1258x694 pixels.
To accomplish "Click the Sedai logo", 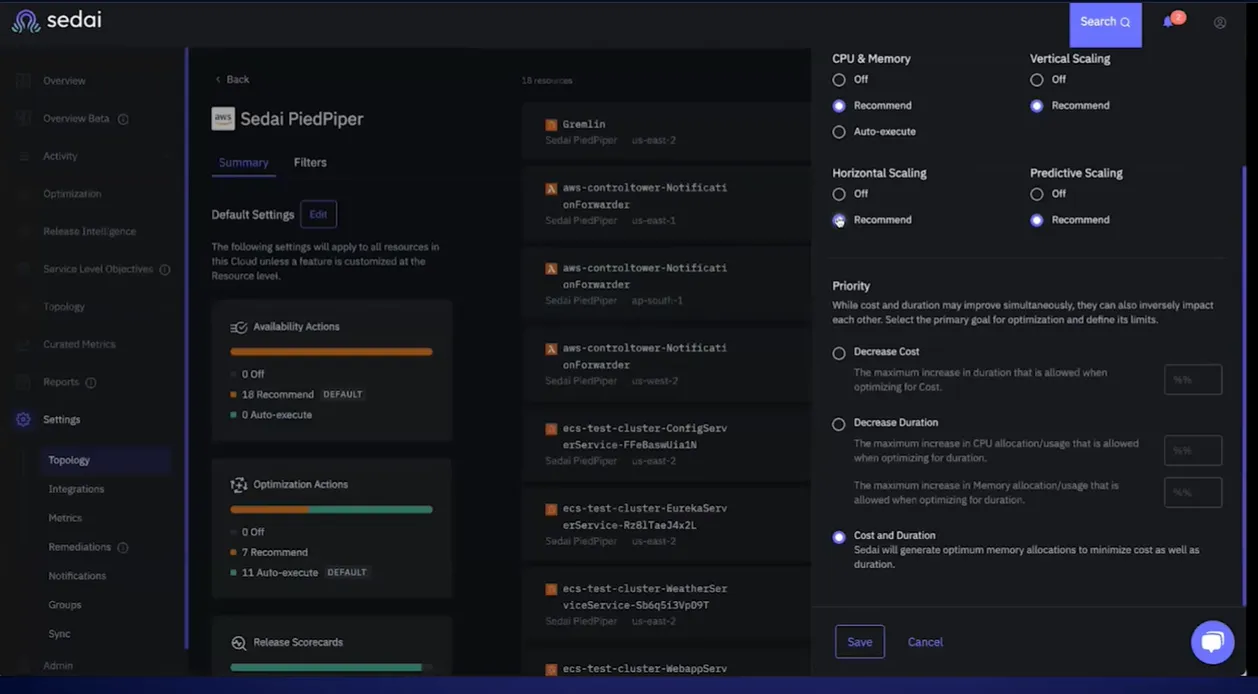I will [x=57, y=21].
